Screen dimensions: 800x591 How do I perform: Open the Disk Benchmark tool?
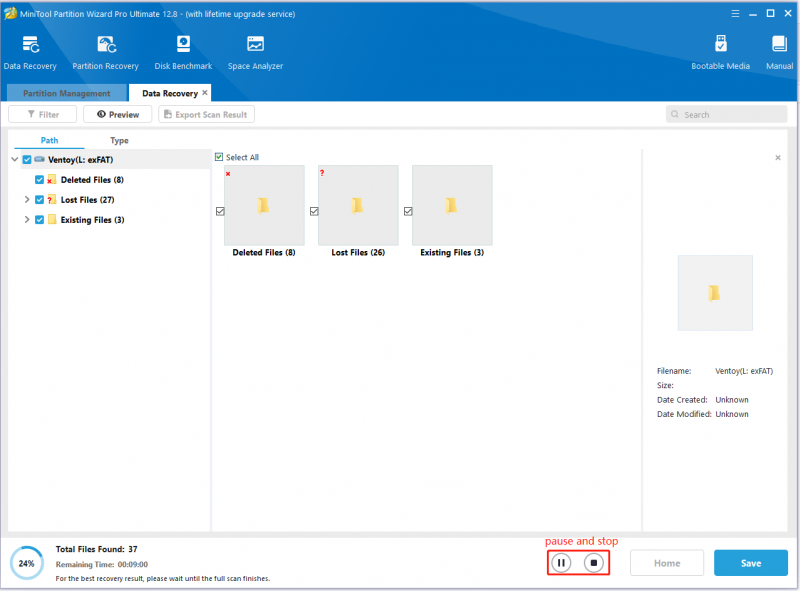(183, 53)
